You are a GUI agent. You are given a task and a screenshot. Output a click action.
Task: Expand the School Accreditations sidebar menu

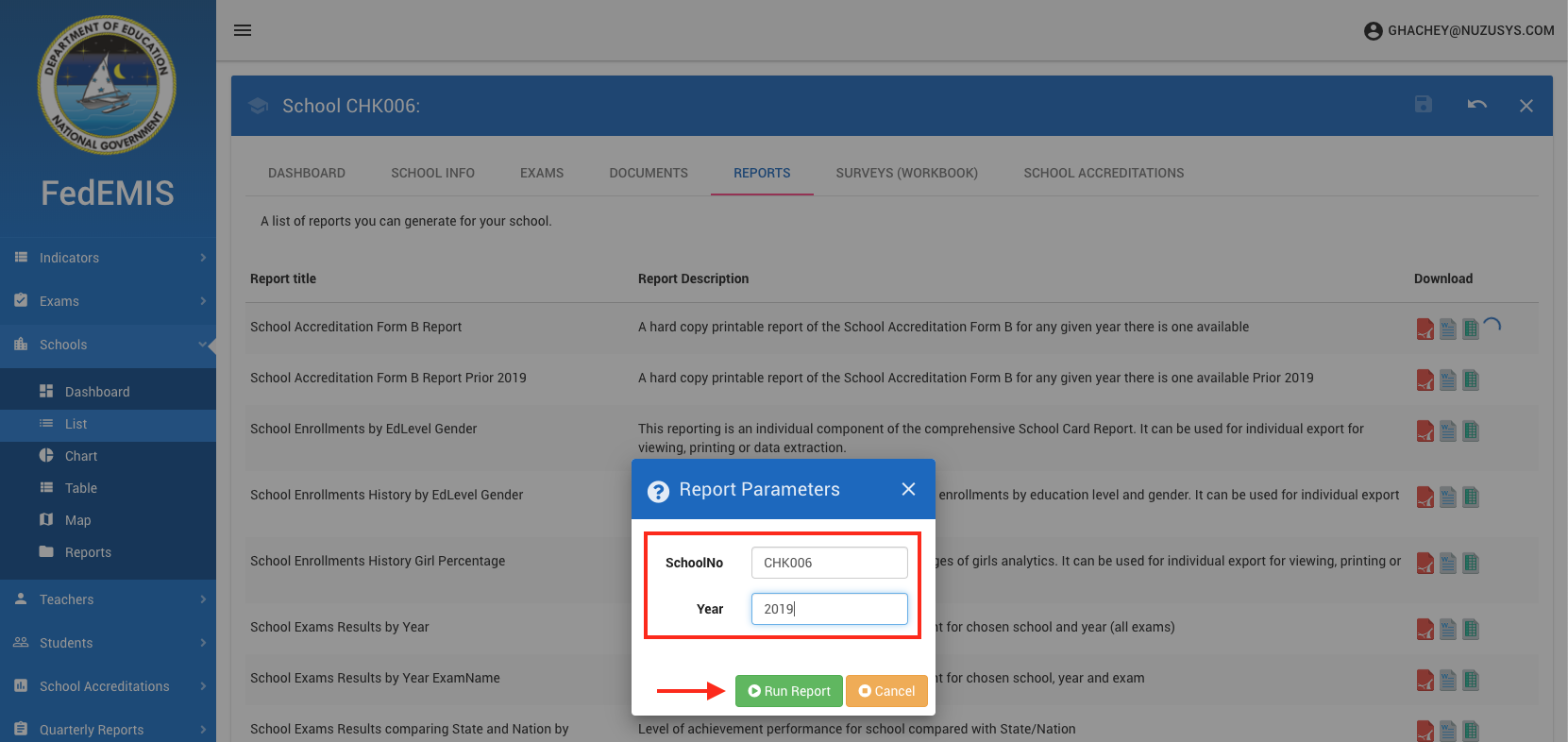108,686
